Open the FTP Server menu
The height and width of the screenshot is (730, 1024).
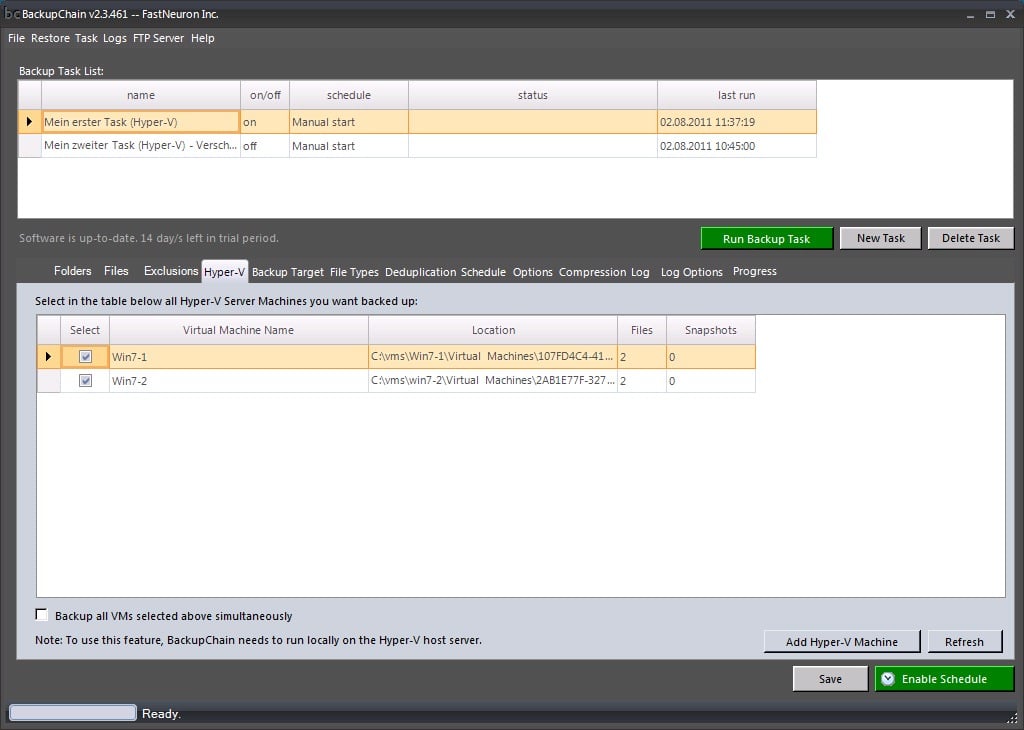159,38
